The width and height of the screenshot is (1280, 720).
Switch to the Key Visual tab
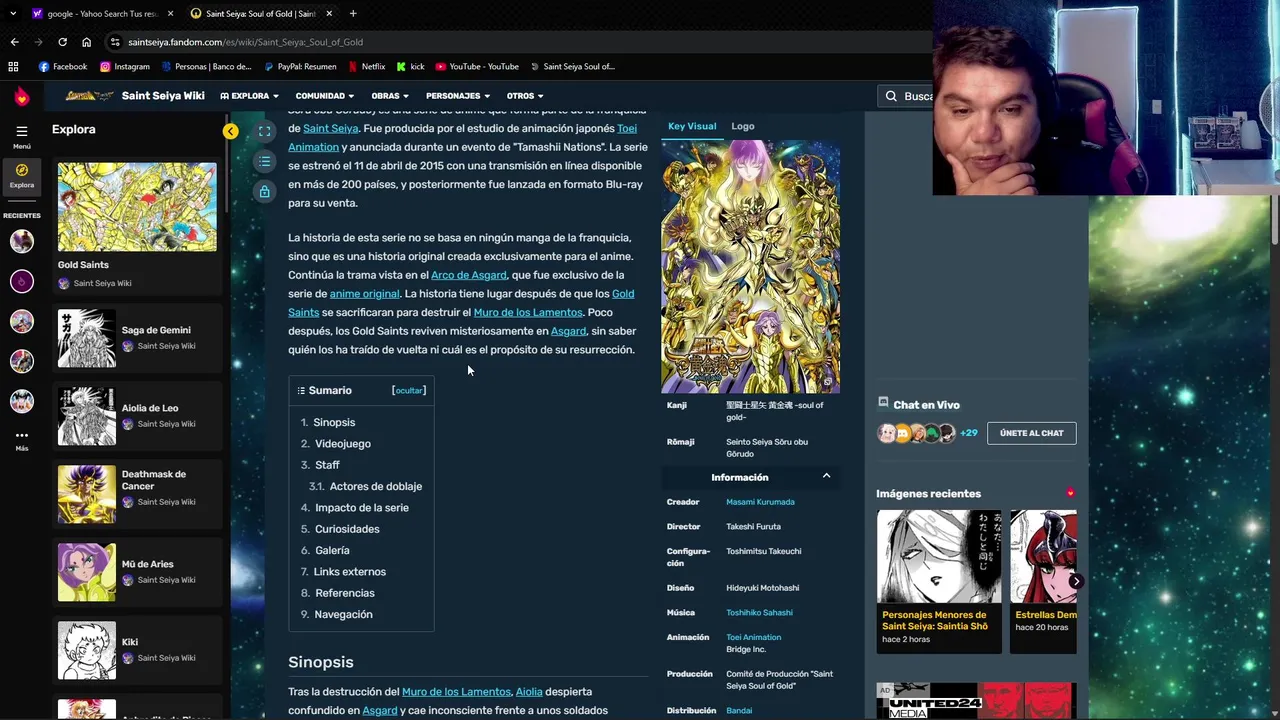click(692, 126)
